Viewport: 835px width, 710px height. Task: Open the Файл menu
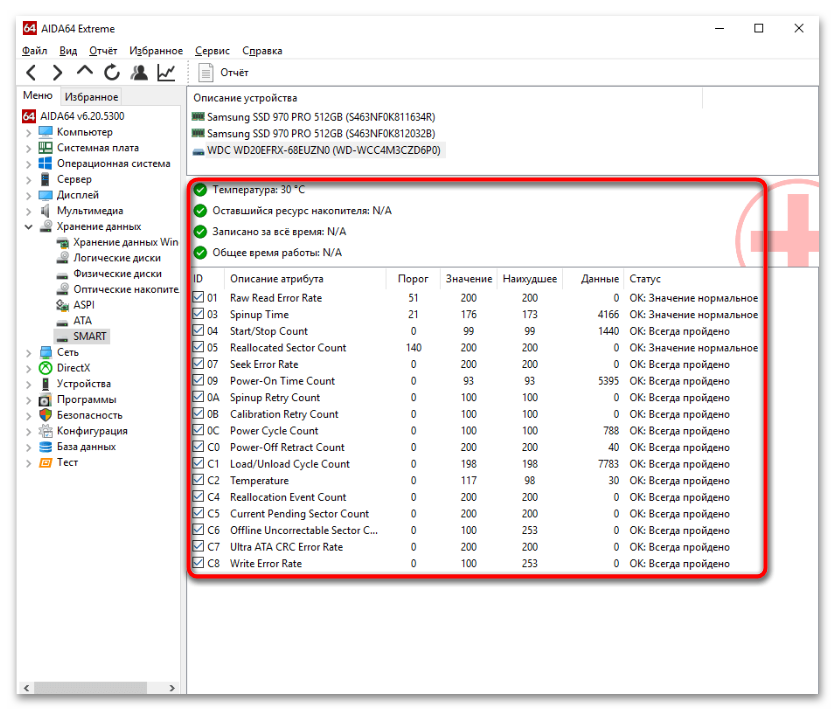click(35, 51)
